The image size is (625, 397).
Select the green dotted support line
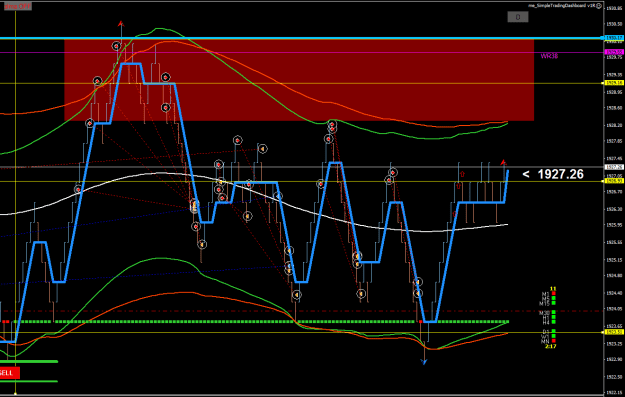[261, 322]
